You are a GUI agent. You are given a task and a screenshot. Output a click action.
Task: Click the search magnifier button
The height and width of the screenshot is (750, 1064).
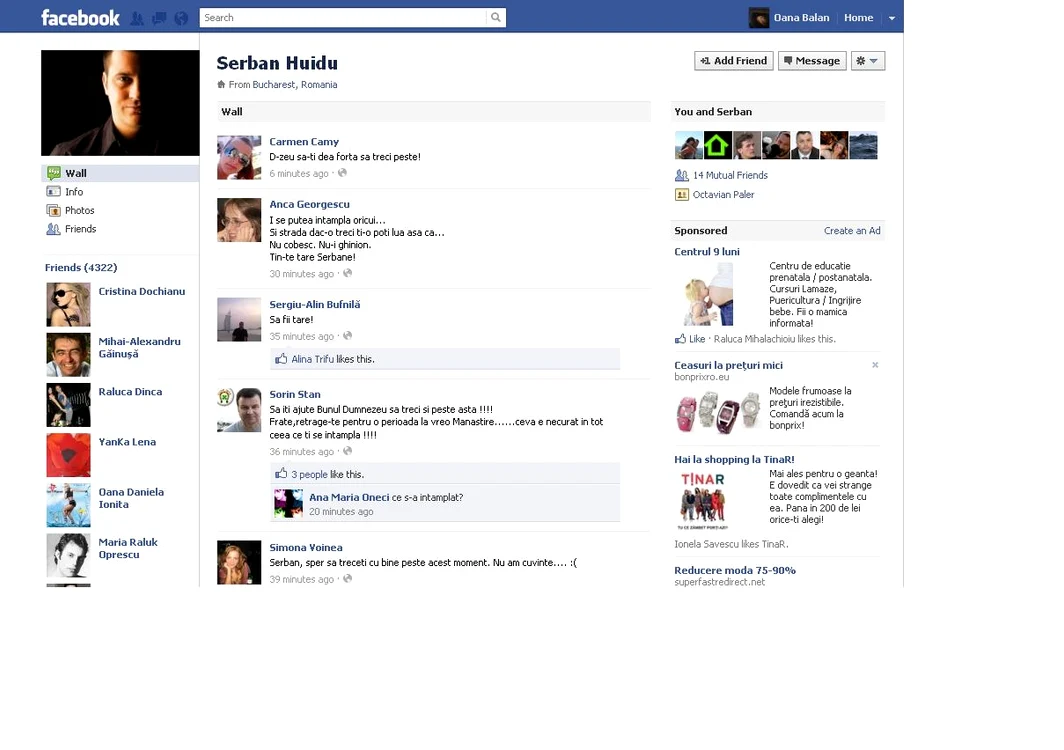(496, 18)
